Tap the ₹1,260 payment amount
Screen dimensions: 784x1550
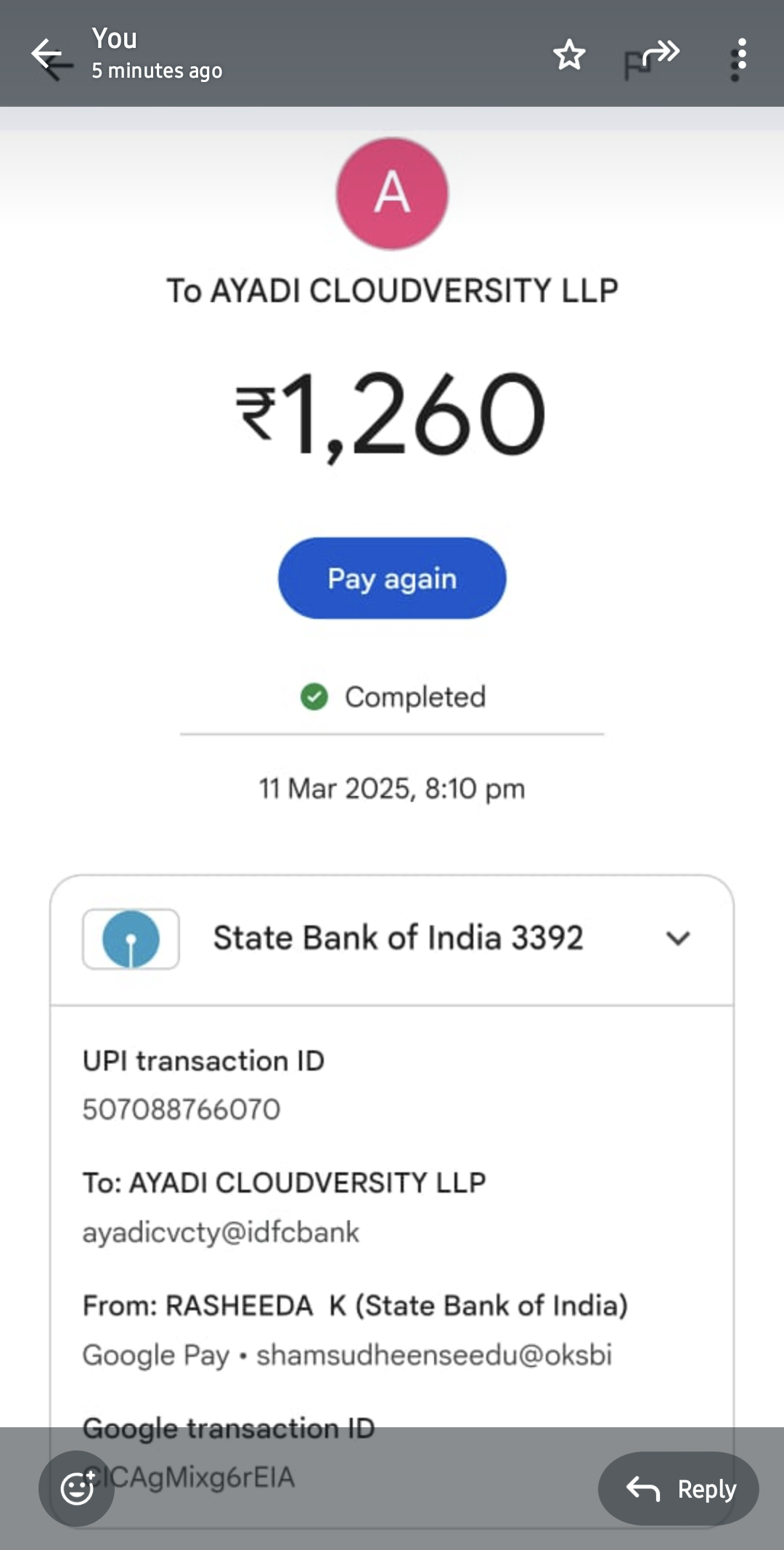[392, 415]
